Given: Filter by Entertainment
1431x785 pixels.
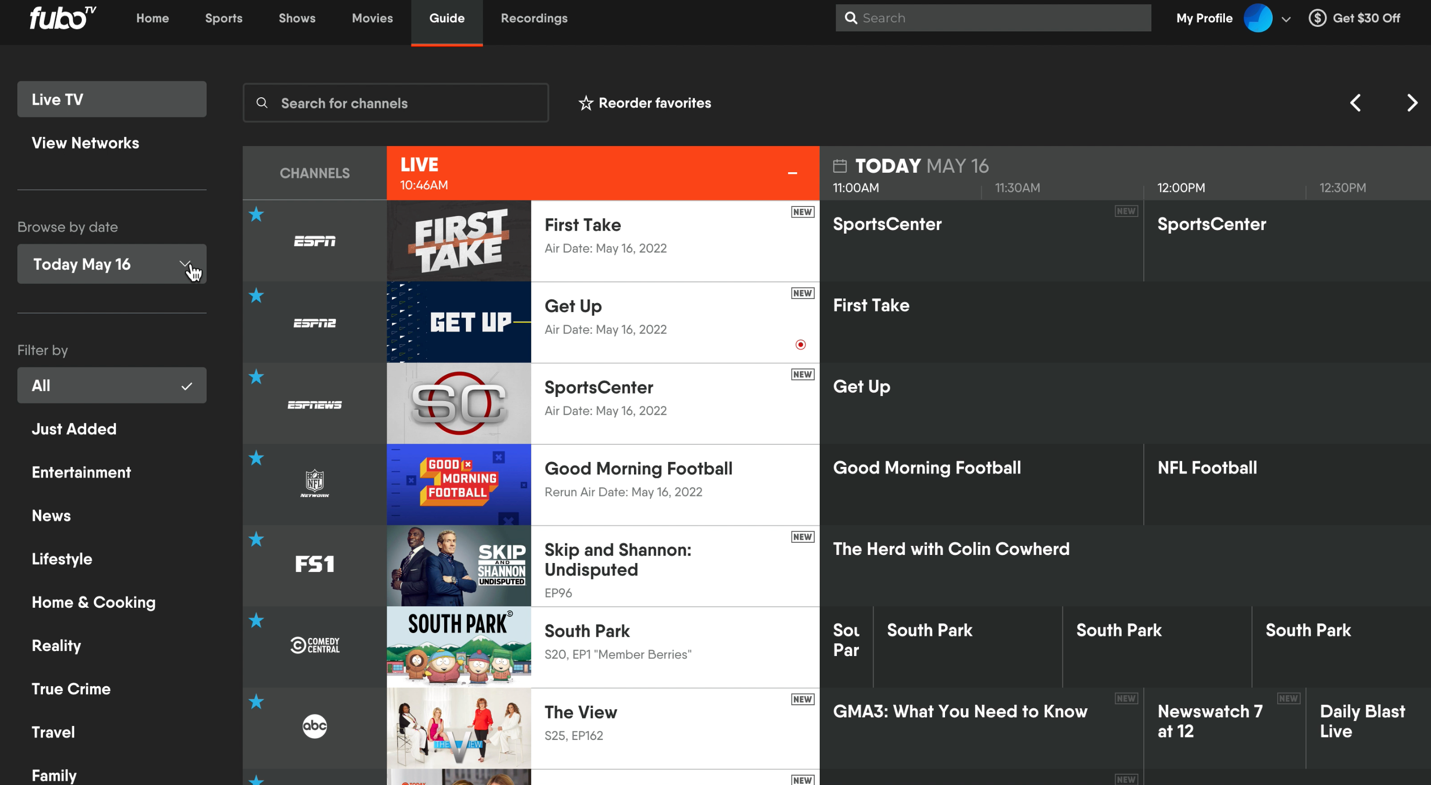Looking at the screenshot, I should [x=81, y=472].
